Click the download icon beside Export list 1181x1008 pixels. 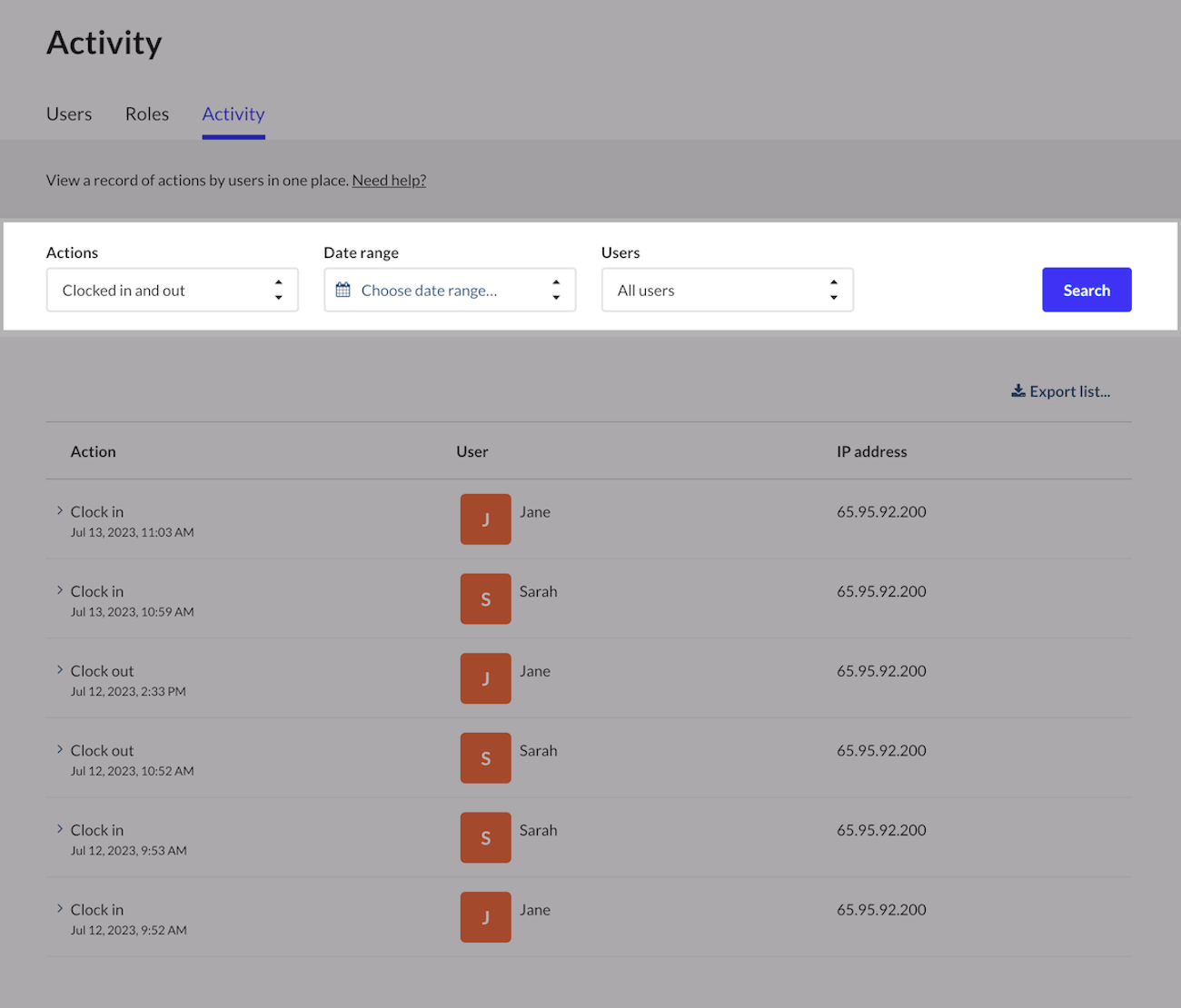tap(1018, 391)
